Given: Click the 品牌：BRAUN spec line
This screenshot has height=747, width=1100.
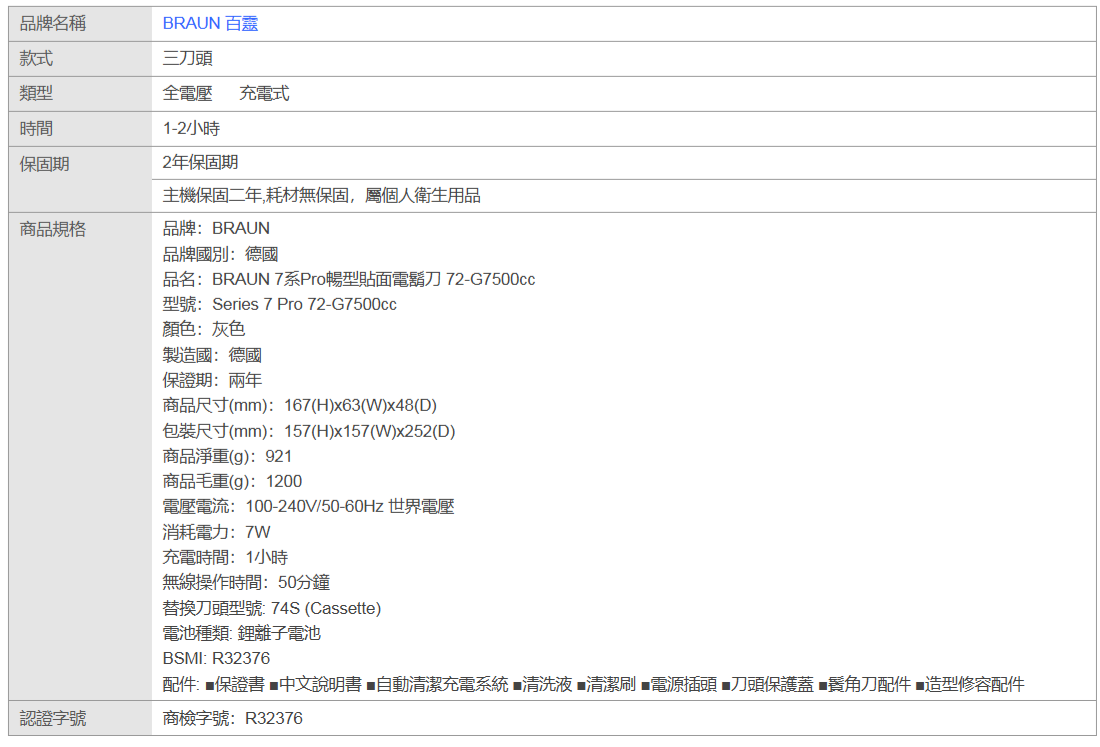Looking at the screenshot, I should [x=216, y=229].
